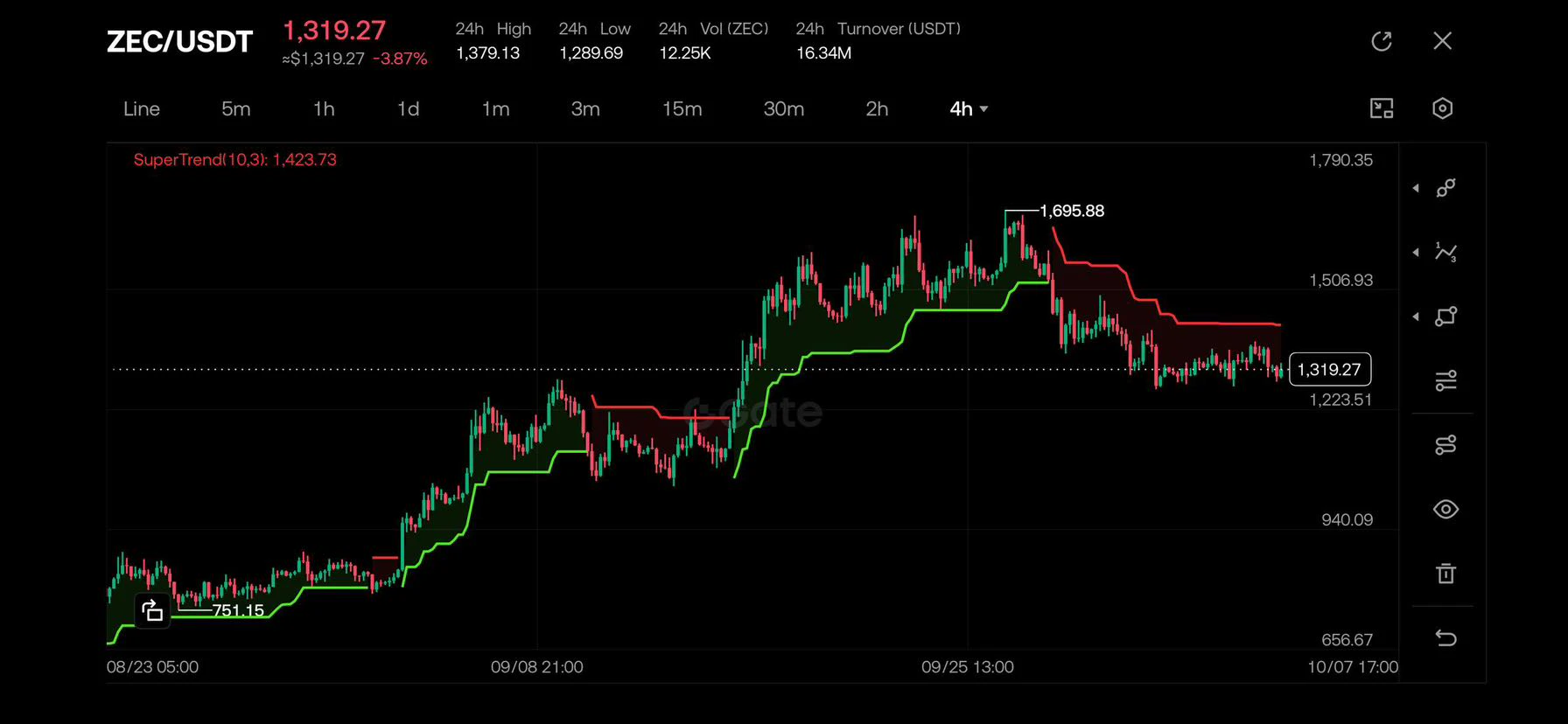Refresh the ZEC/USDT chart
The width and height of the screenshot is (1568, 724).
click(x=1382, y=41)
